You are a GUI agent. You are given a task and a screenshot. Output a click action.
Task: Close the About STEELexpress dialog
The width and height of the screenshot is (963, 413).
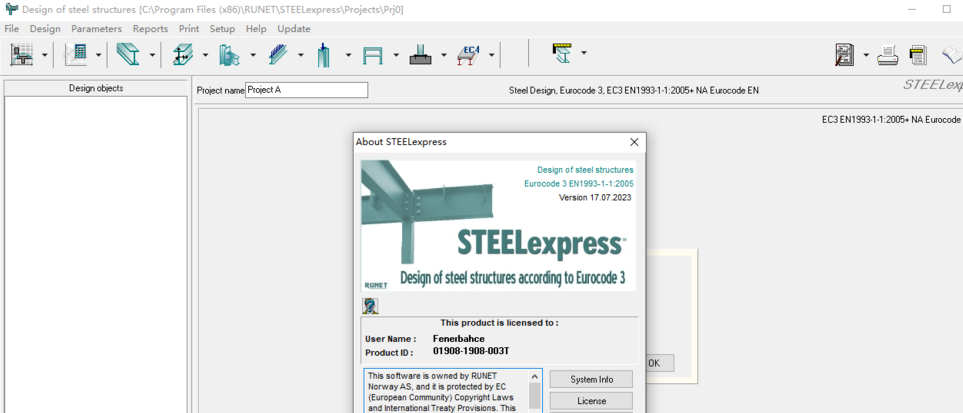(x=634, y=142)
